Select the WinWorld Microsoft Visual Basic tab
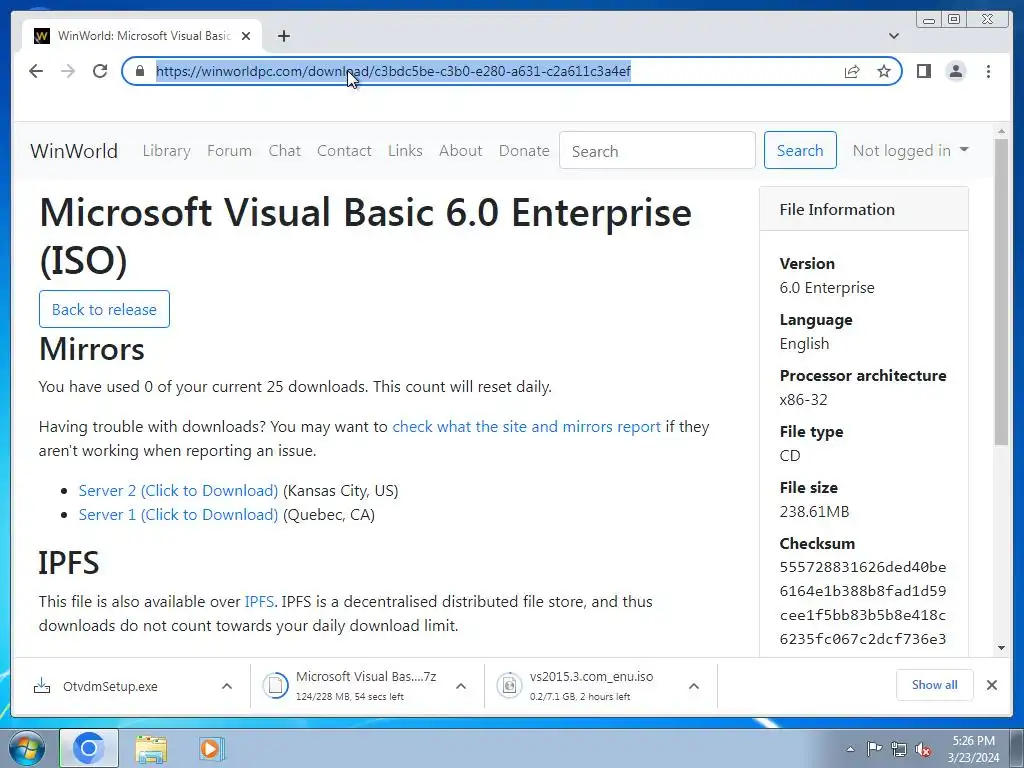The image size is (1024, 768). point(142,36)
